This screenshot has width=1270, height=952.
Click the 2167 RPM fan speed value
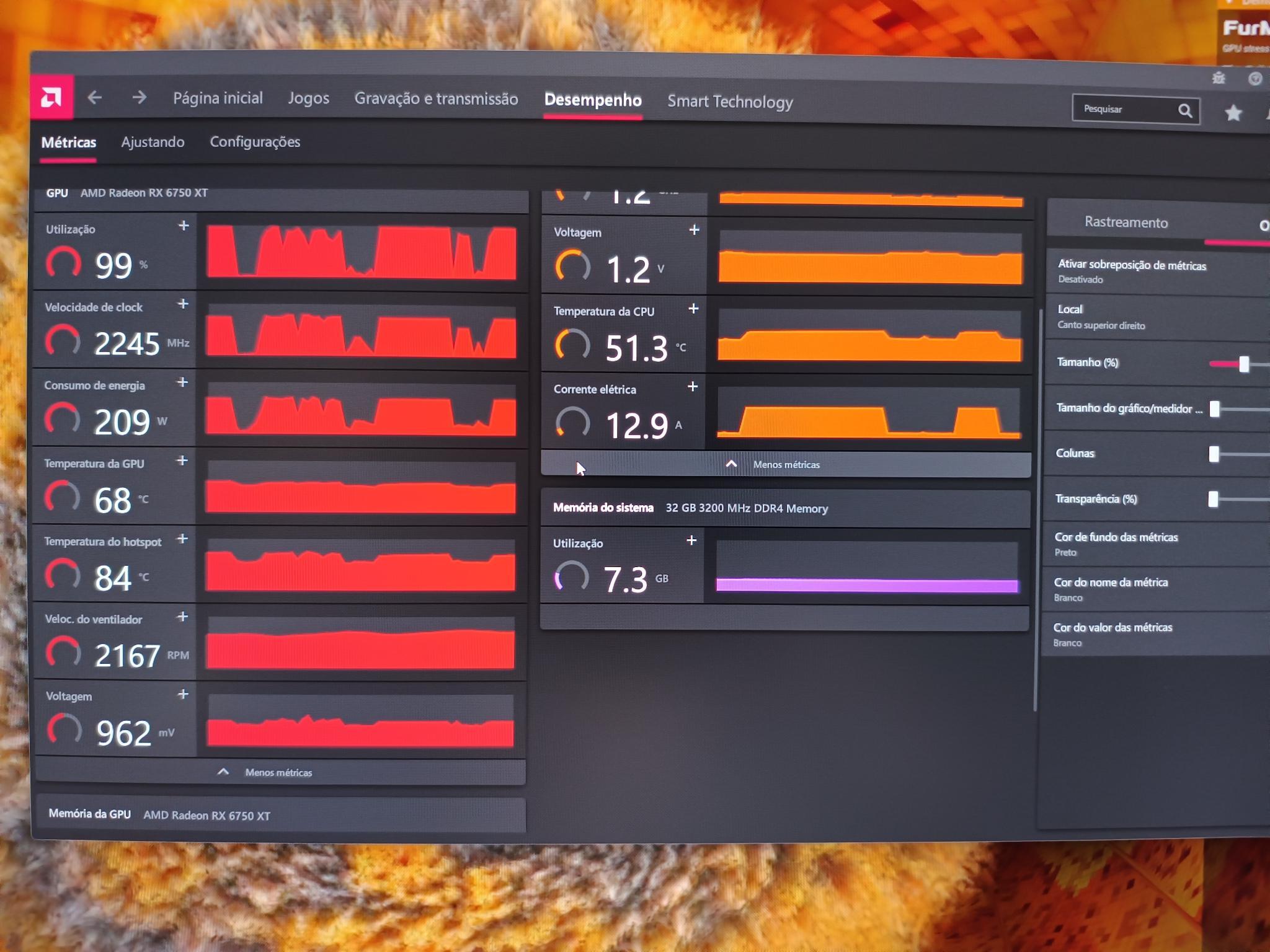(127, 656)
